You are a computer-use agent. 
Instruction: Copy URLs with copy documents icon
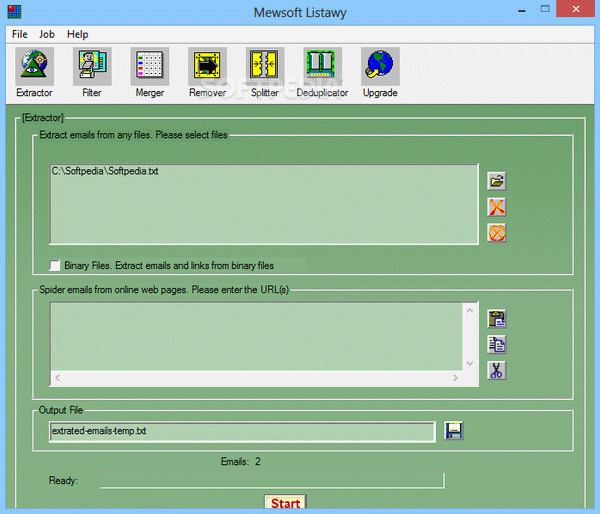pyautogui.click(x=497, y=344)
